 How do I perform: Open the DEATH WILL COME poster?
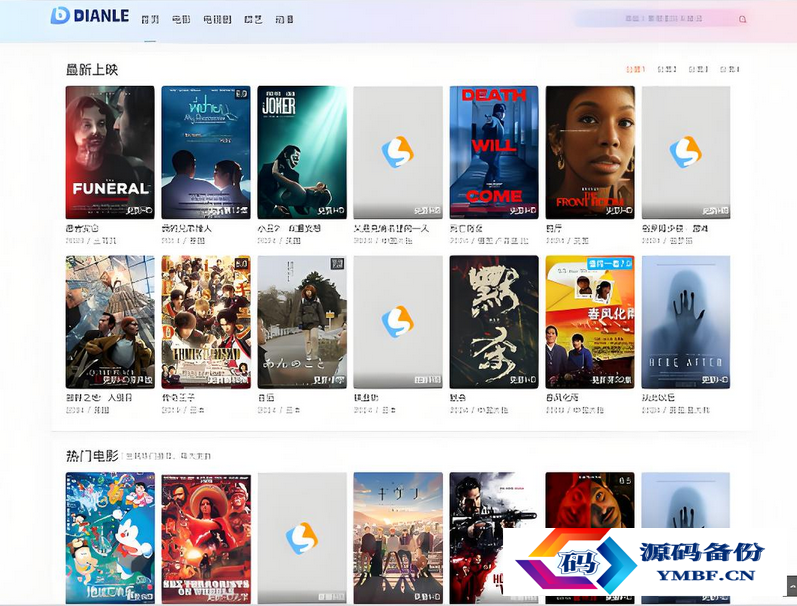(x=494, y=153)
